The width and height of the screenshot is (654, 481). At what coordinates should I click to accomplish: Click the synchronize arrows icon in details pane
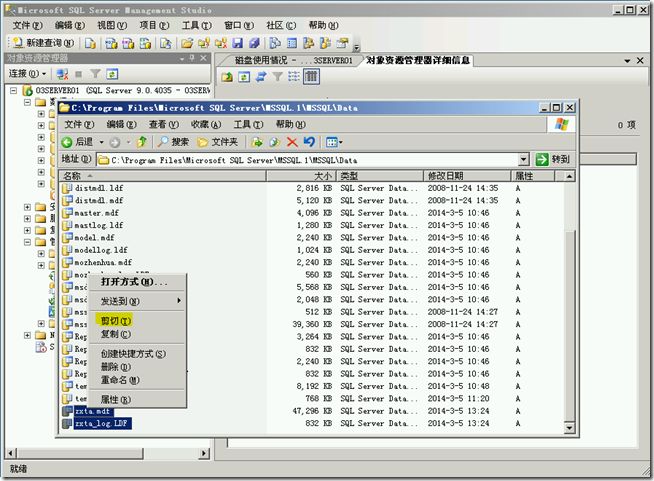(x=261, y=77)
